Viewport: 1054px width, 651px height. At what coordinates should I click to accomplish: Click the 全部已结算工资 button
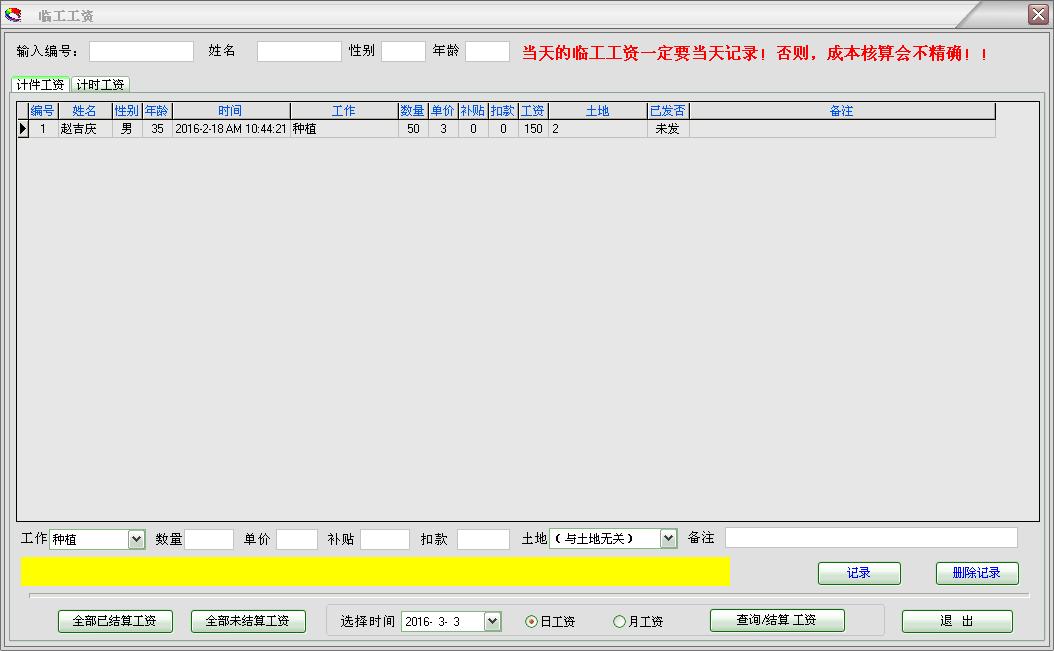pos(114,620)
